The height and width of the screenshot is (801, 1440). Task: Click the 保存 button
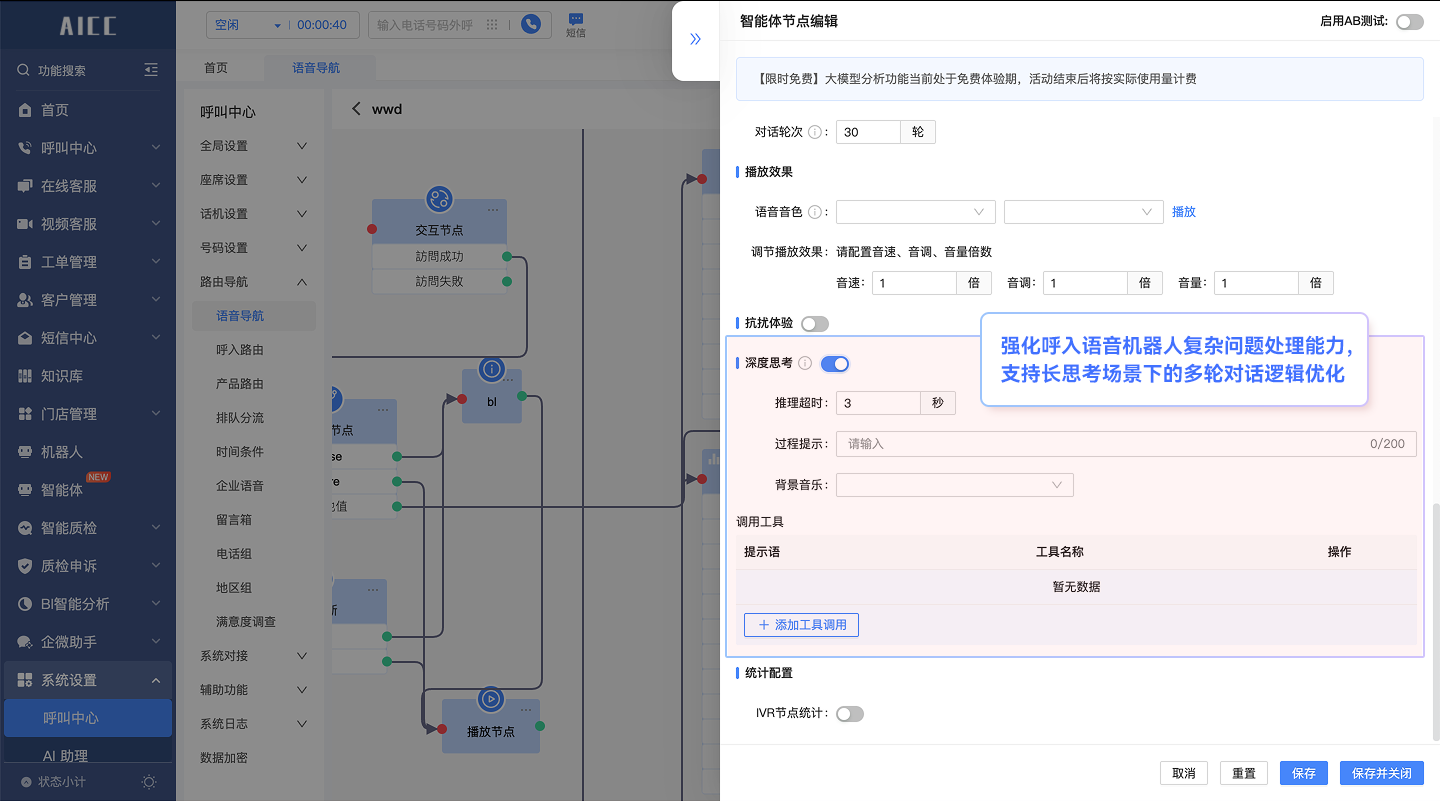click(x=1304, y=773)
